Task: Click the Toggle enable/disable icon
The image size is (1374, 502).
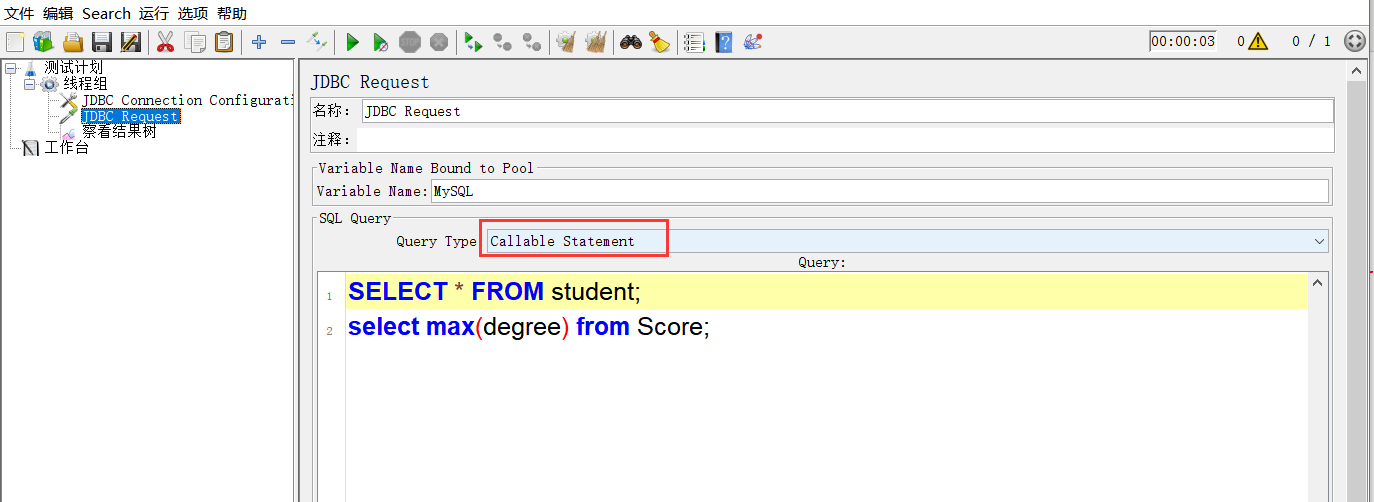Action: 317,42
